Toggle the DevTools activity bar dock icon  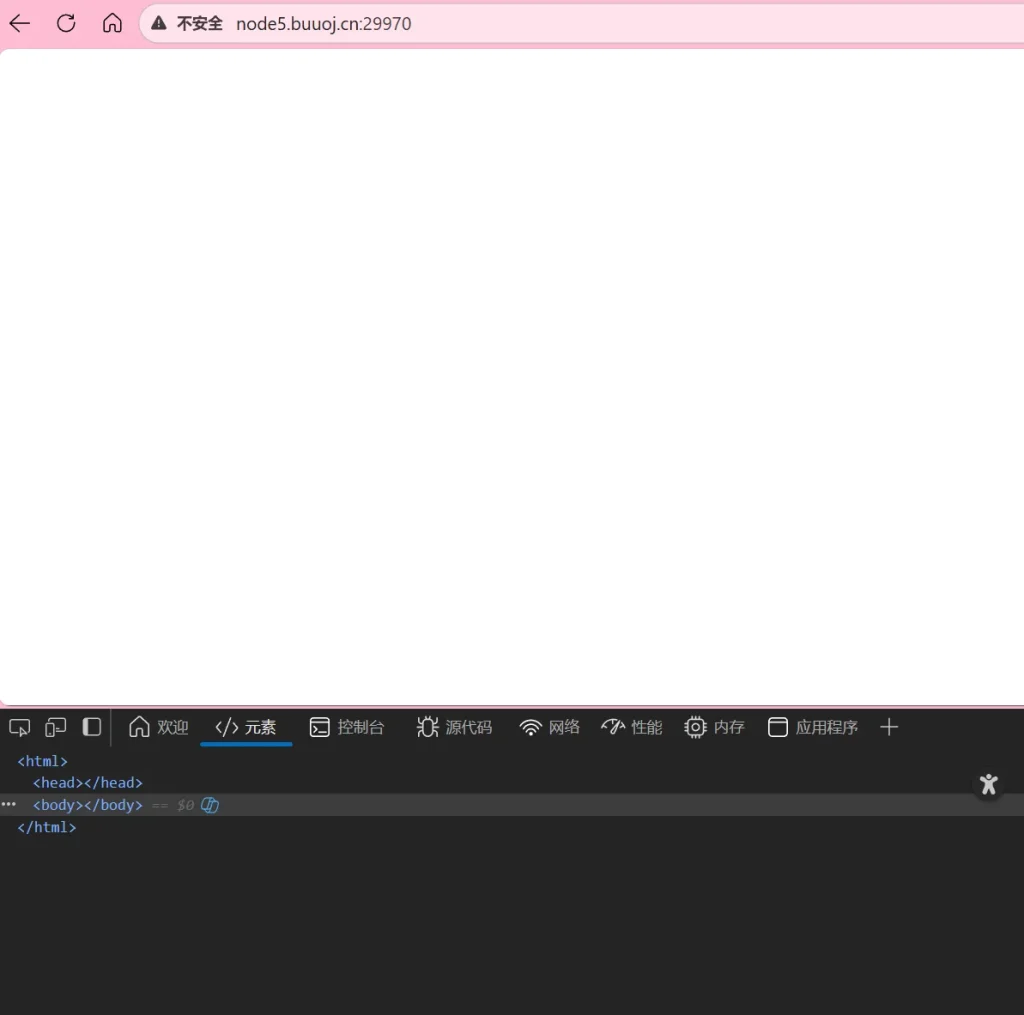coord(91,727)
